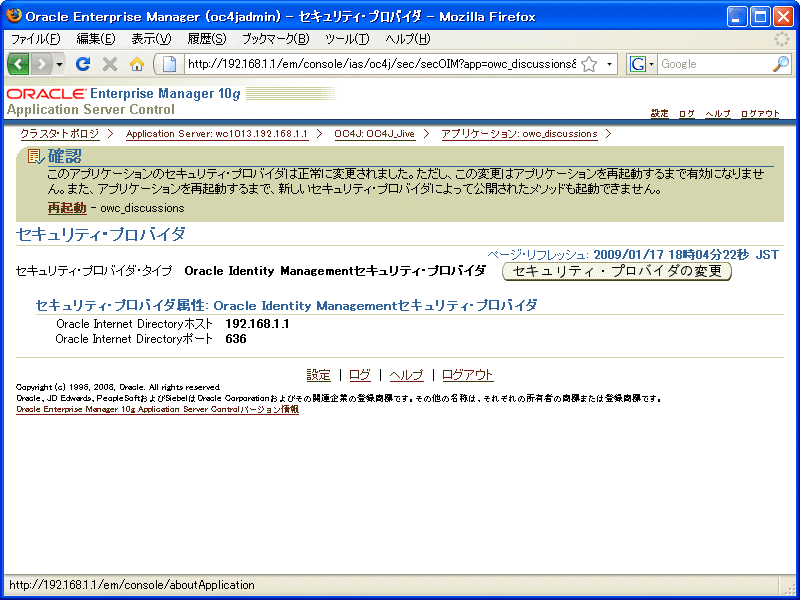Screen dimensions: 800x600
Task: Click the Oracle Internet Directoryポート label
Action: (134, 339)
